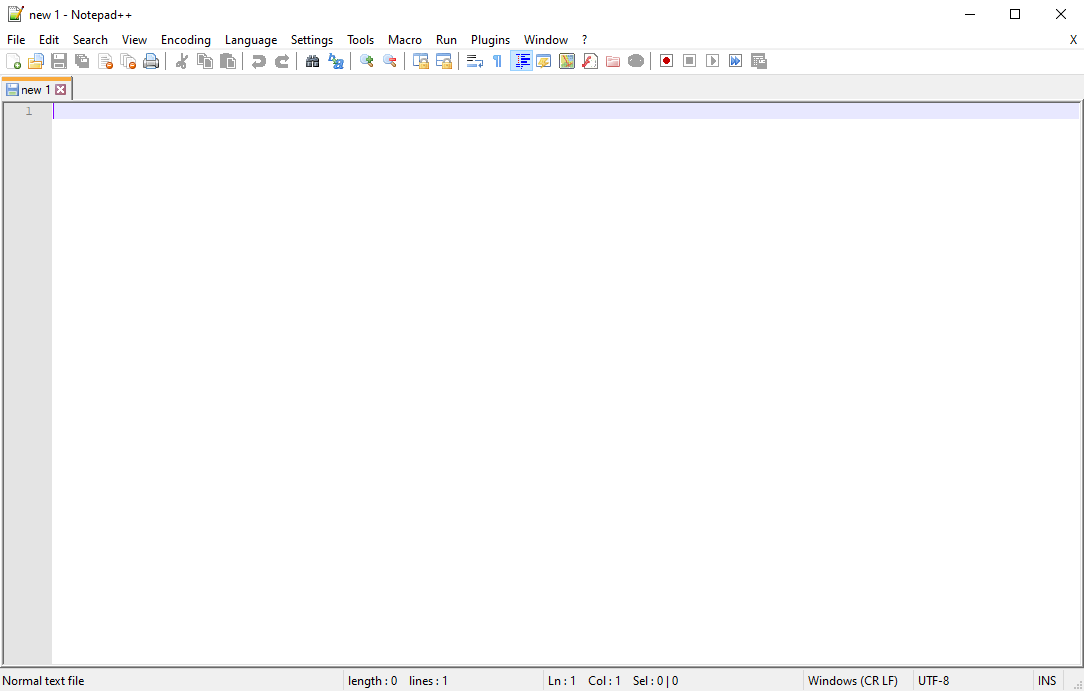Open the File menu
The width and height of the screenshot is (1084, 691).
[x=16, y=40]
